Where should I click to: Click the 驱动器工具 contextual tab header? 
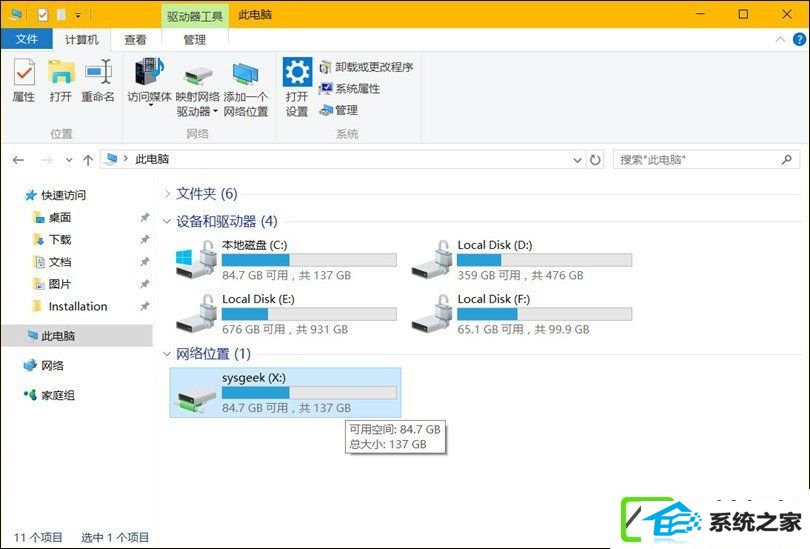[x=195, y=17]
